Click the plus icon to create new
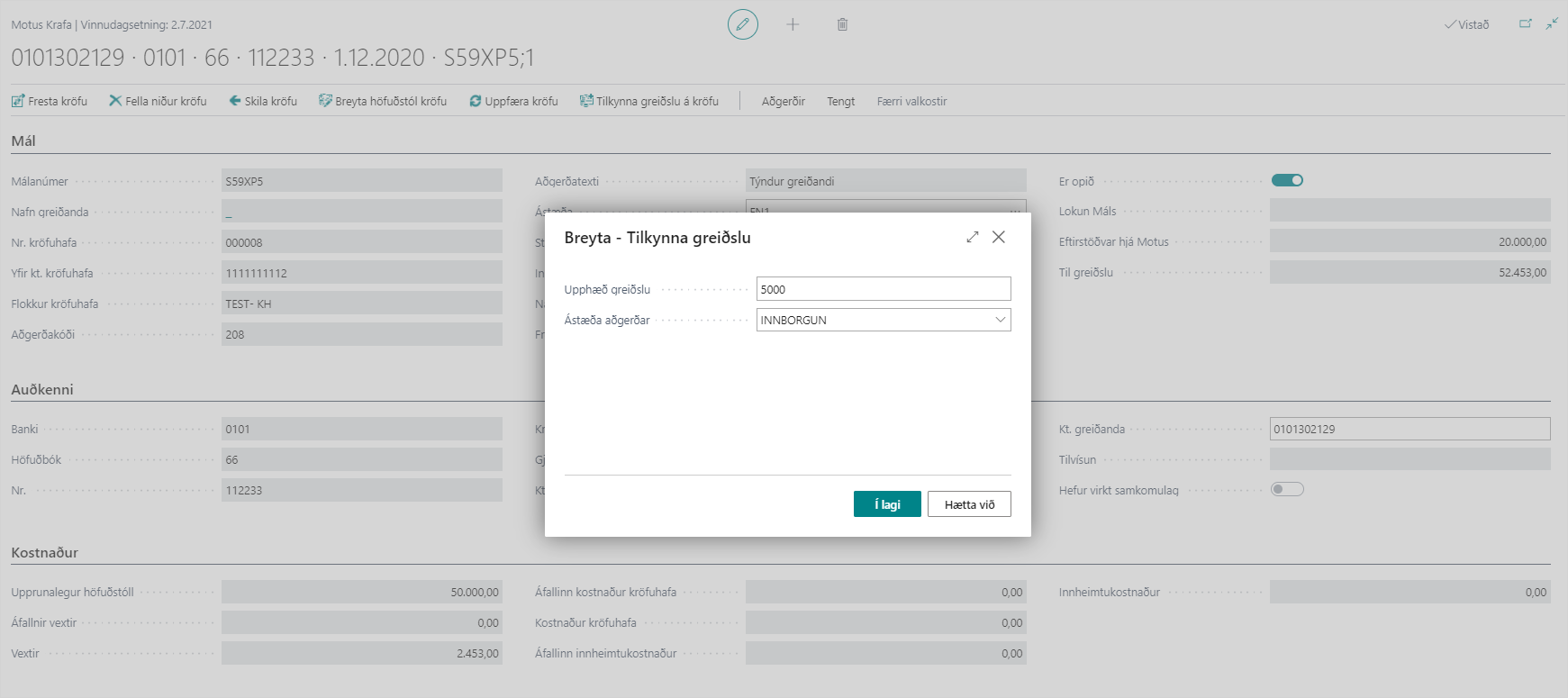Viewport: 1568px width, 698px height. click(x=793, y=24)
